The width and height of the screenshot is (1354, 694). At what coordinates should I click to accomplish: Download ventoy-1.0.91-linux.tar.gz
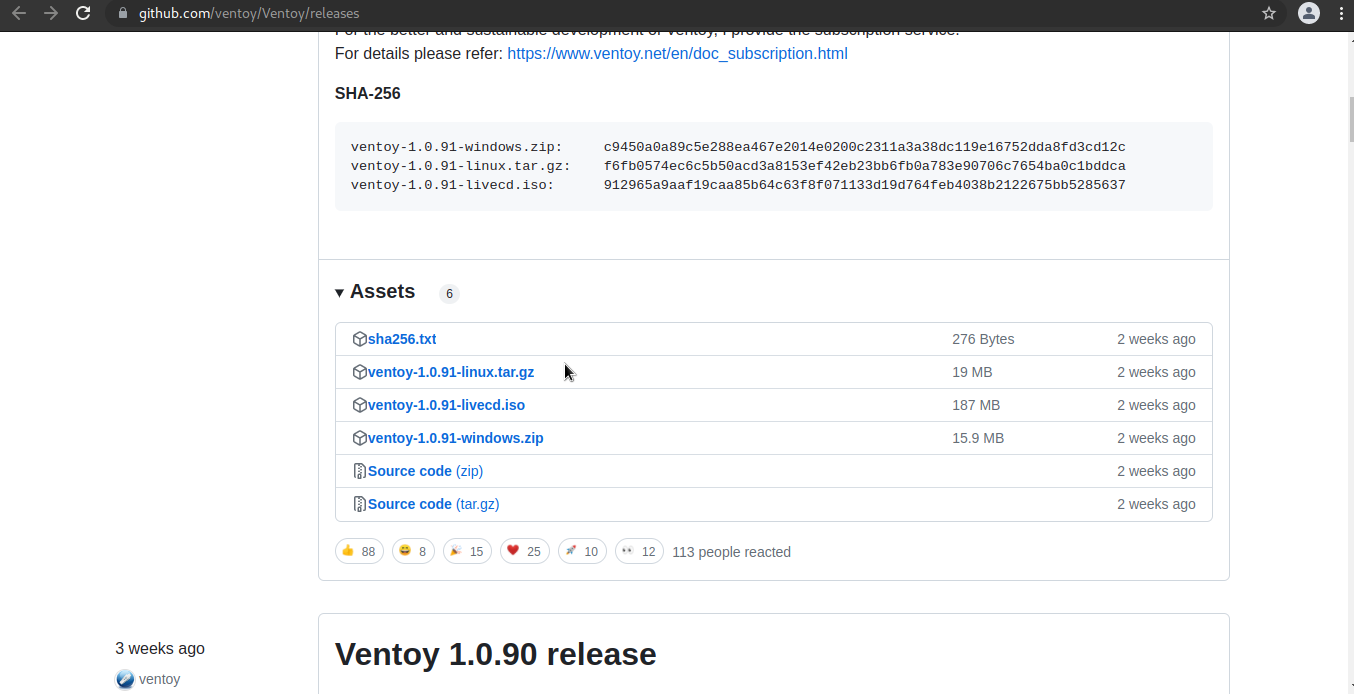point(451,372)
